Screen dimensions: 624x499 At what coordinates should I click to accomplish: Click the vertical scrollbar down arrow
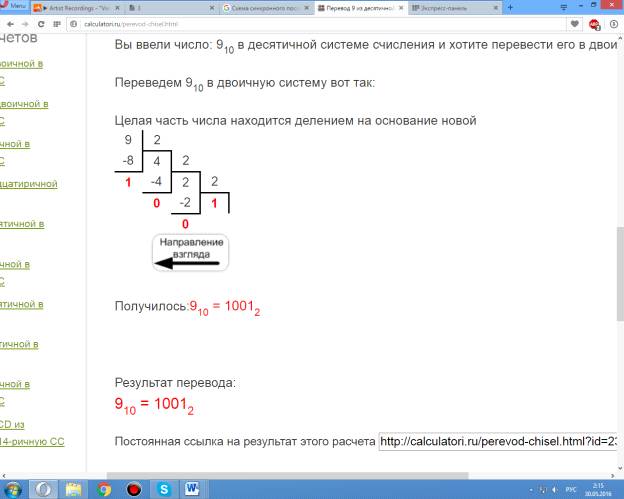[x=620, y=468]
